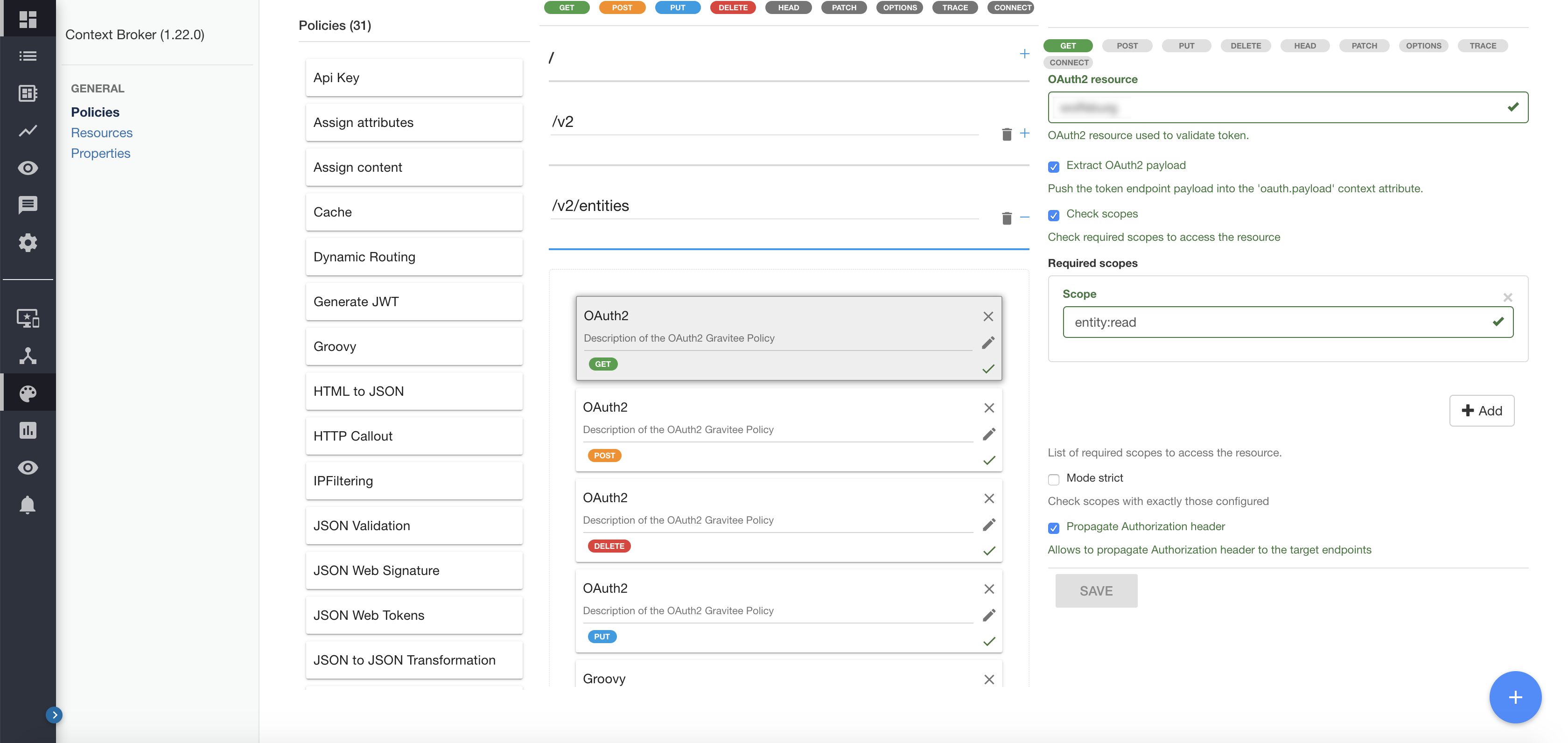Open the notifications bell icon
The image size is (1568, 743).
click(x=28, y=505)
